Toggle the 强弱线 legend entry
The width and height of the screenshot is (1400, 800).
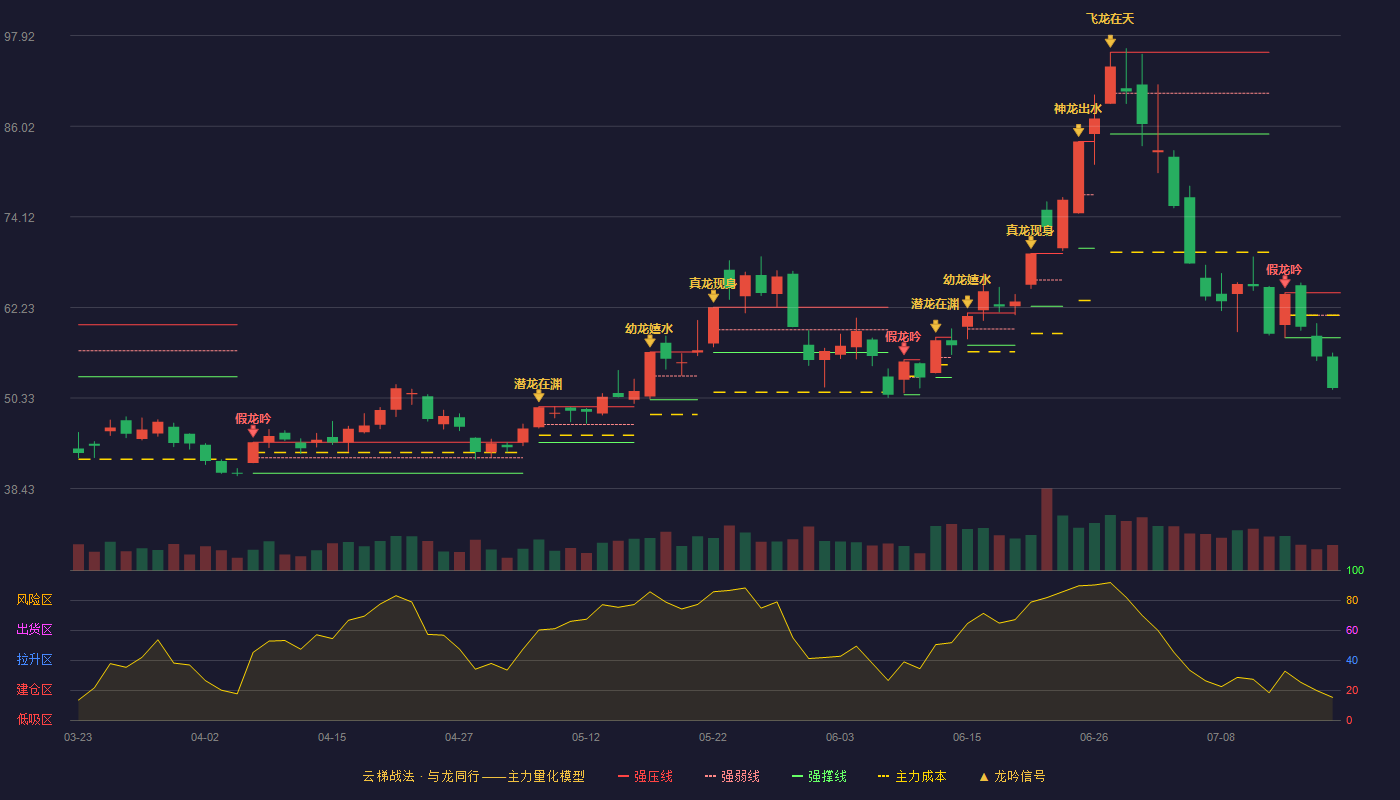732,776
